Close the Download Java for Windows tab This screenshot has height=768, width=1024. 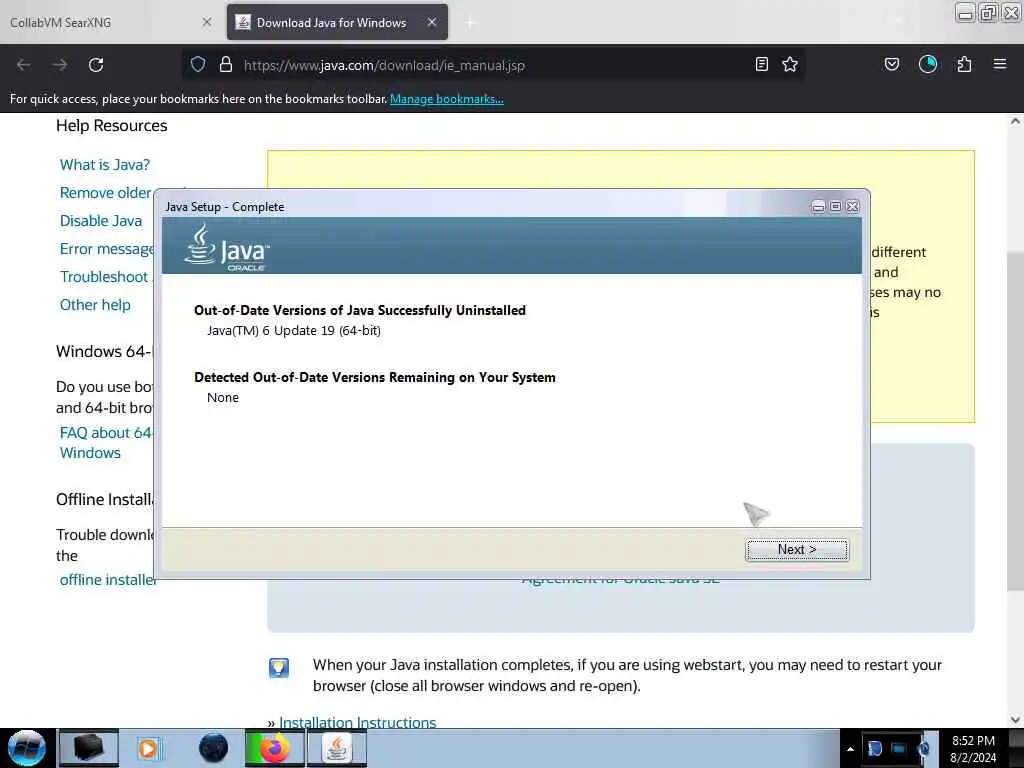click(432, 22)
